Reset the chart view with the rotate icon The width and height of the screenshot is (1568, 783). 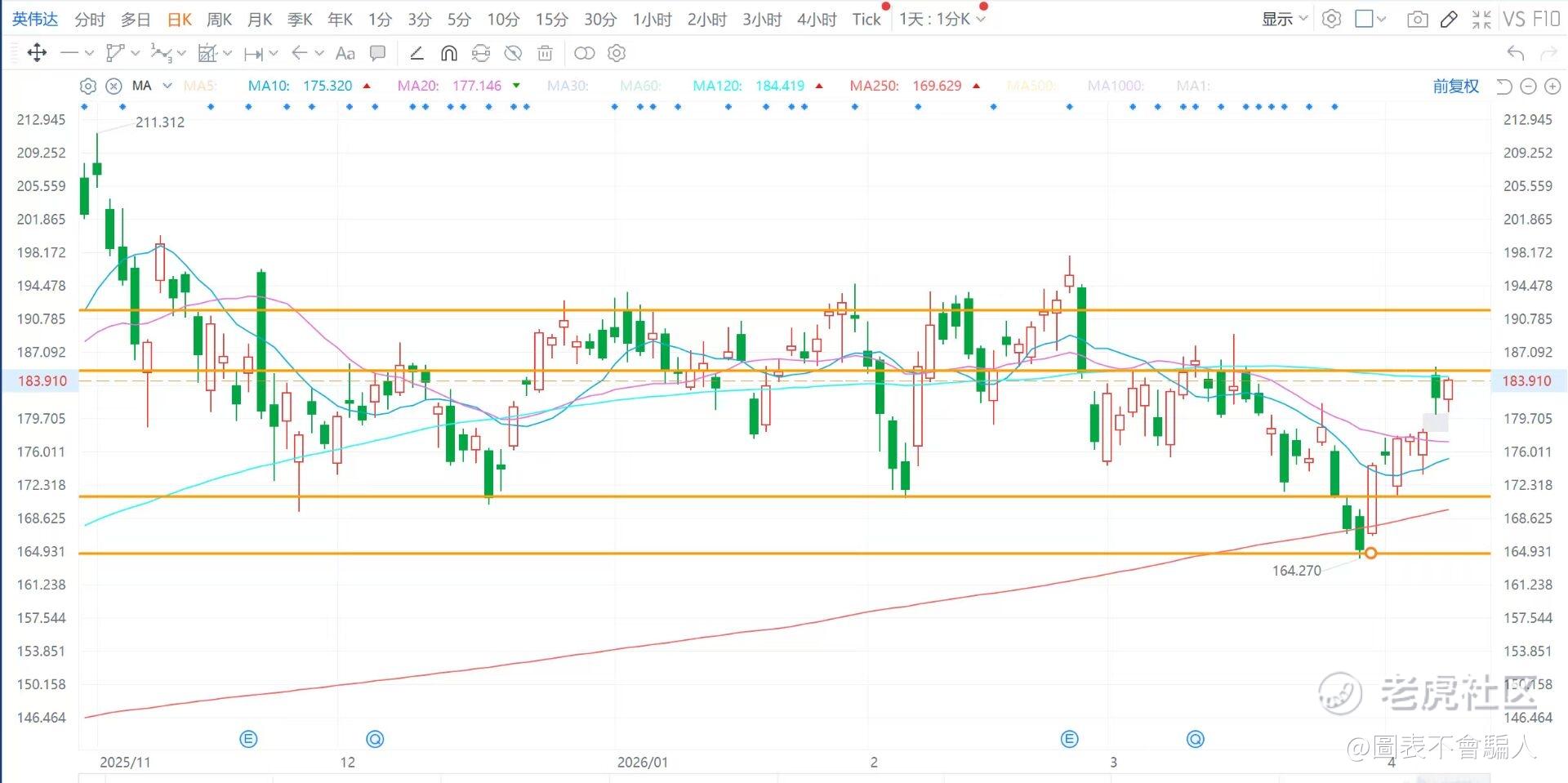[1504, 86]
